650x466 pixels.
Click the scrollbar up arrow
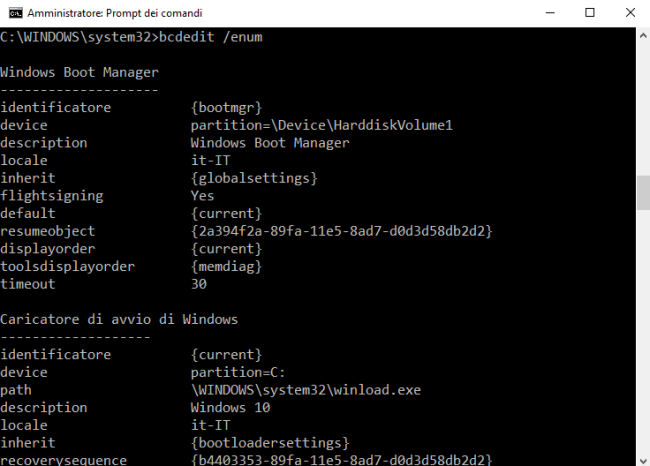(x=643, y=36)
